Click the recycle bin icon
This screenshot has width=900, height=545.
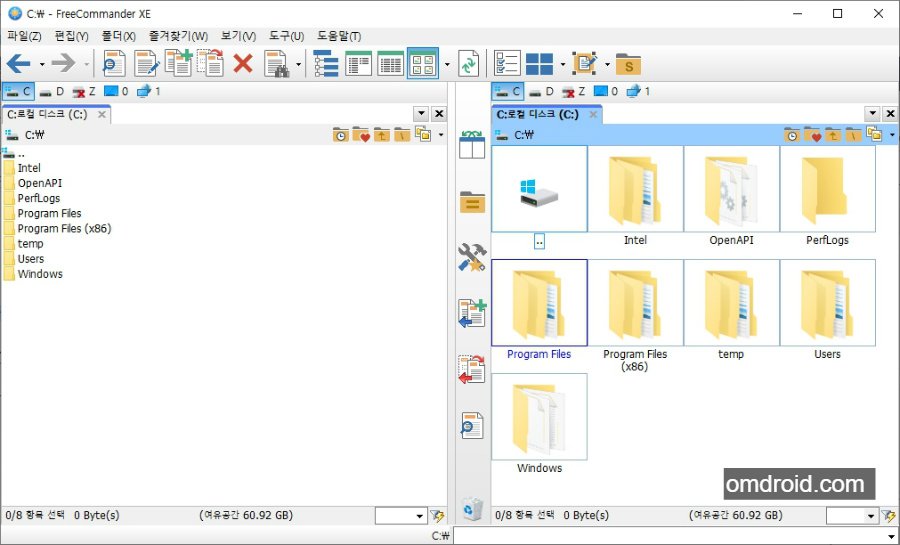(472, 509)
